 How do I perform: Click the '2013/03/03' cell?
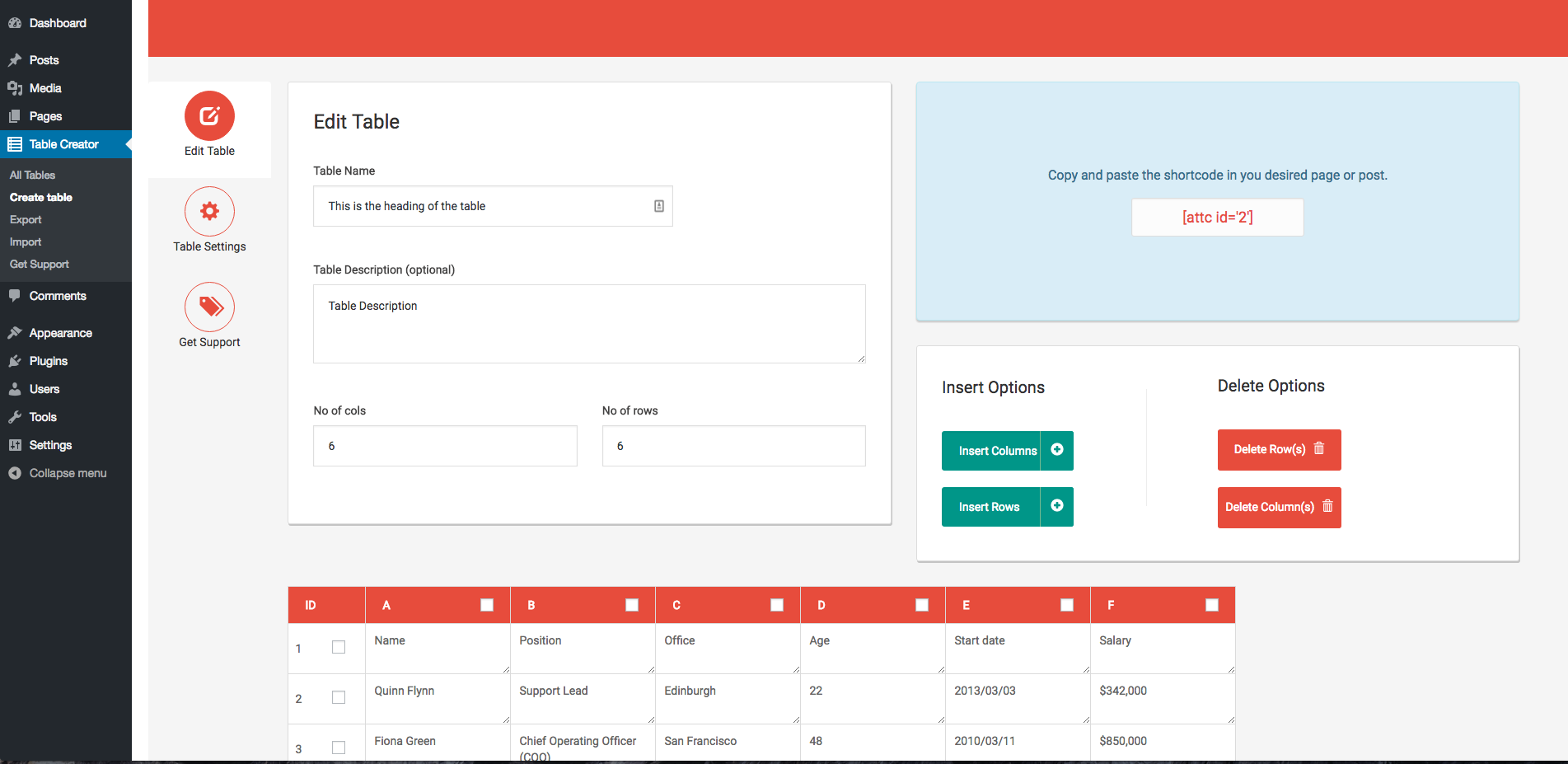(1018, 699)
